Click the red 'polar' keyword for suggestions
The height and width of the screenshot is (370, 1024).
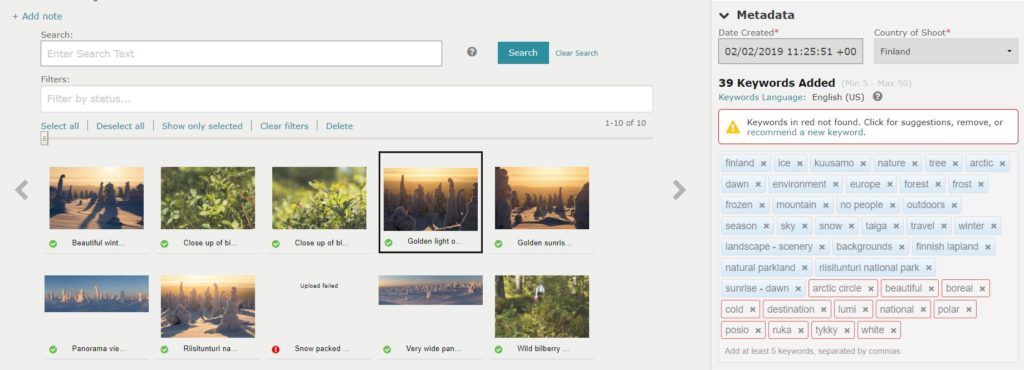[x=948, y=309]
